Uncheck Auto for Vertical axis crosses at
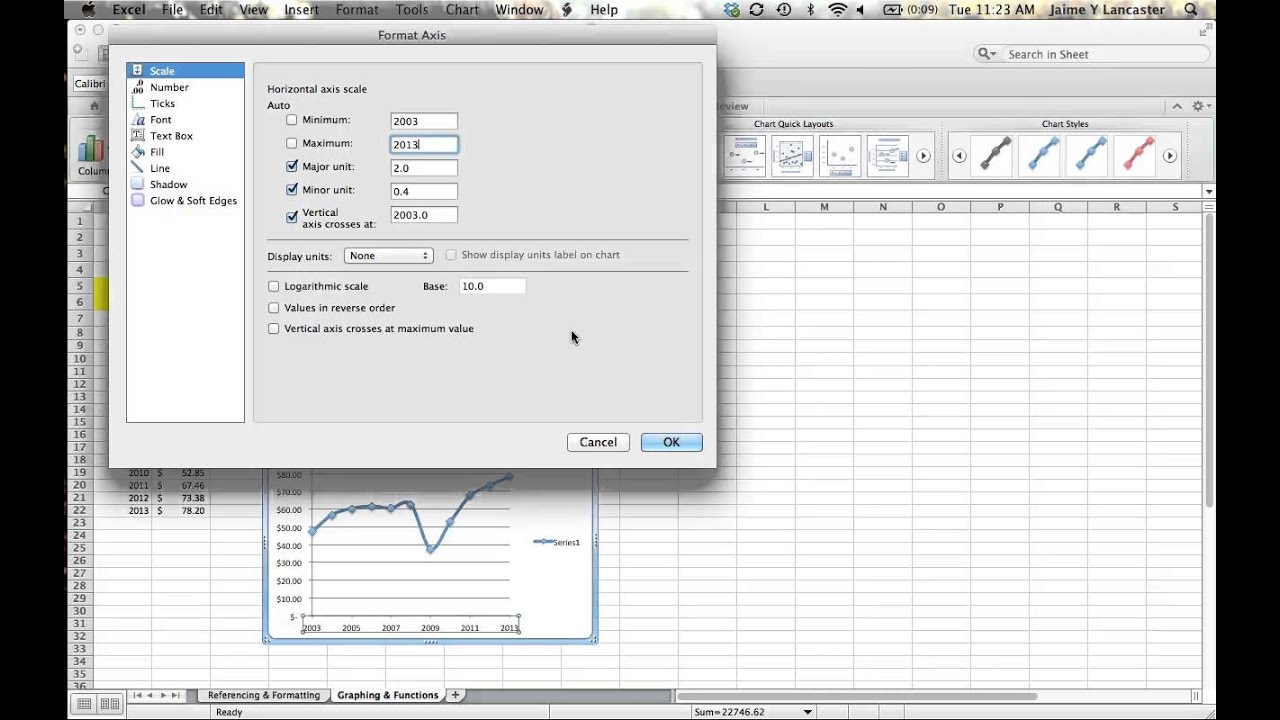 [292, 216]
